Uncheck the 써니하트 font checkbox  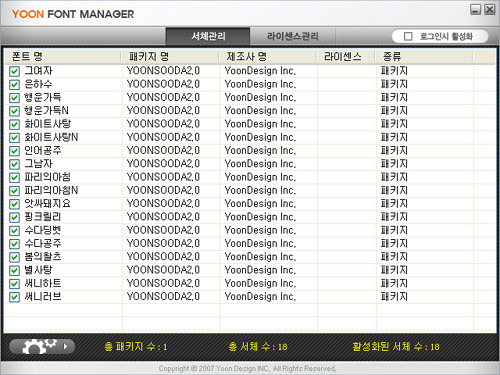pos(14,284)
